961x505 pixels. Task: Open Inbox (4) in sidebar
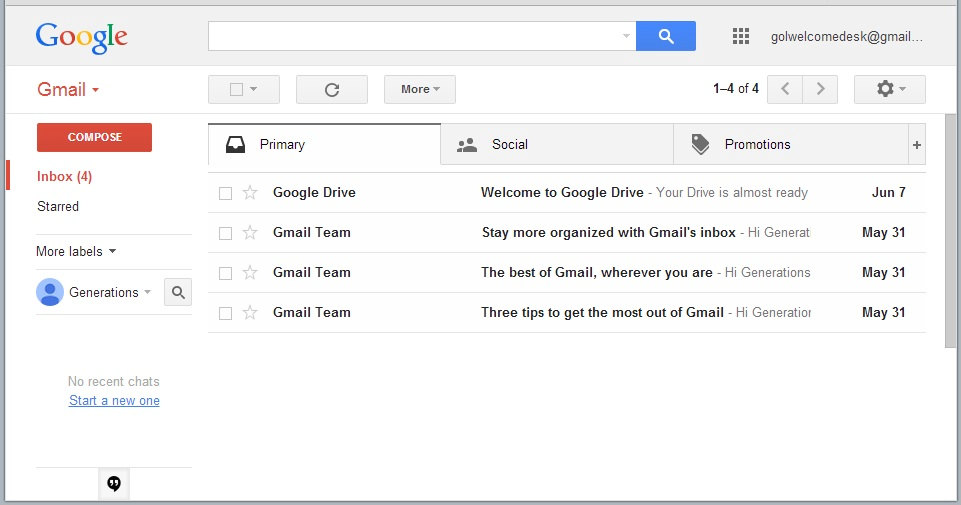(x=64, y=177)
